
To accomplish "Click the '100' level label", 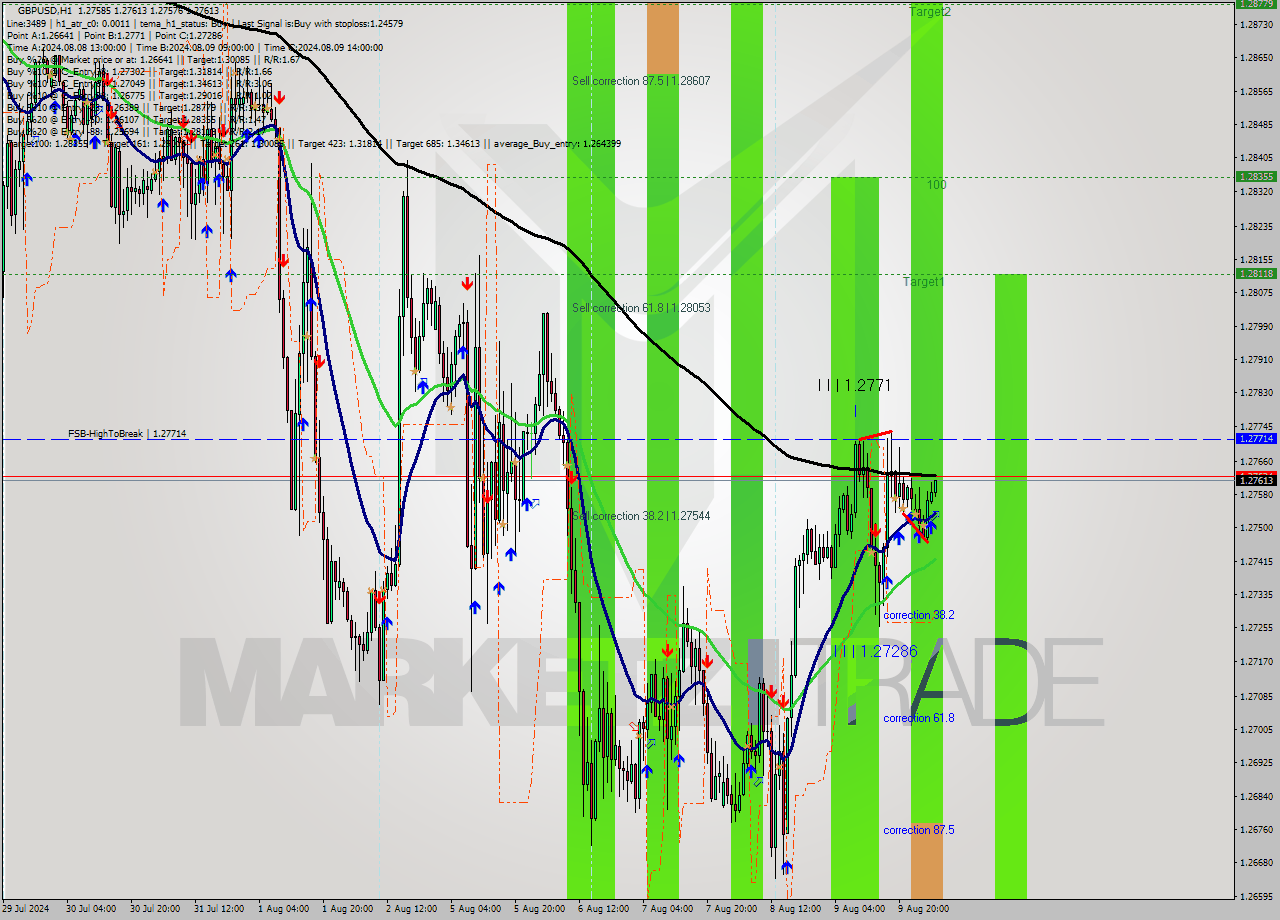I will click(936, 185).
